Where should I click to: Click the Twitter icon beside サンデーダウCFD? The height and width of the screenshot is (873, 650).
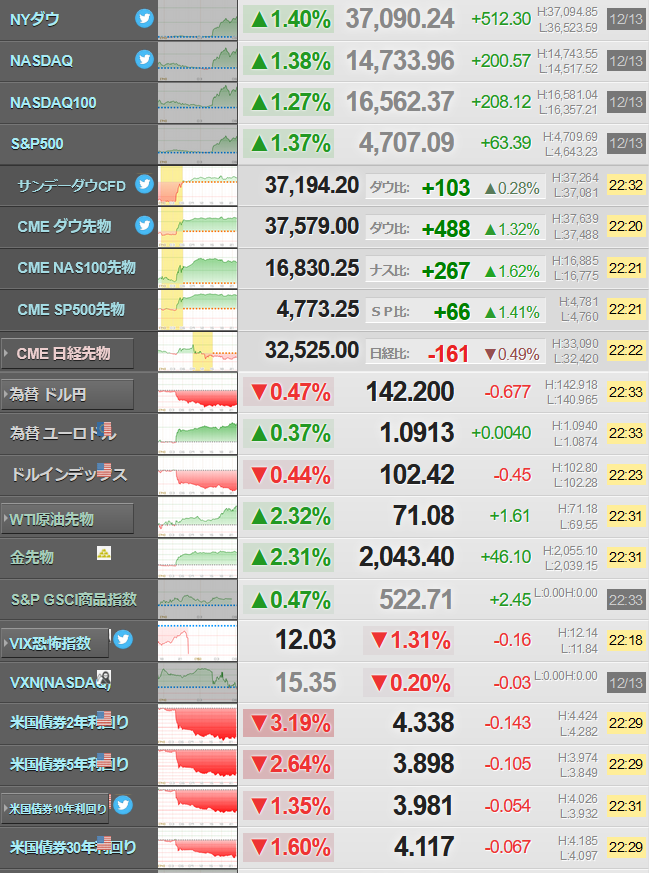(144, 184)
